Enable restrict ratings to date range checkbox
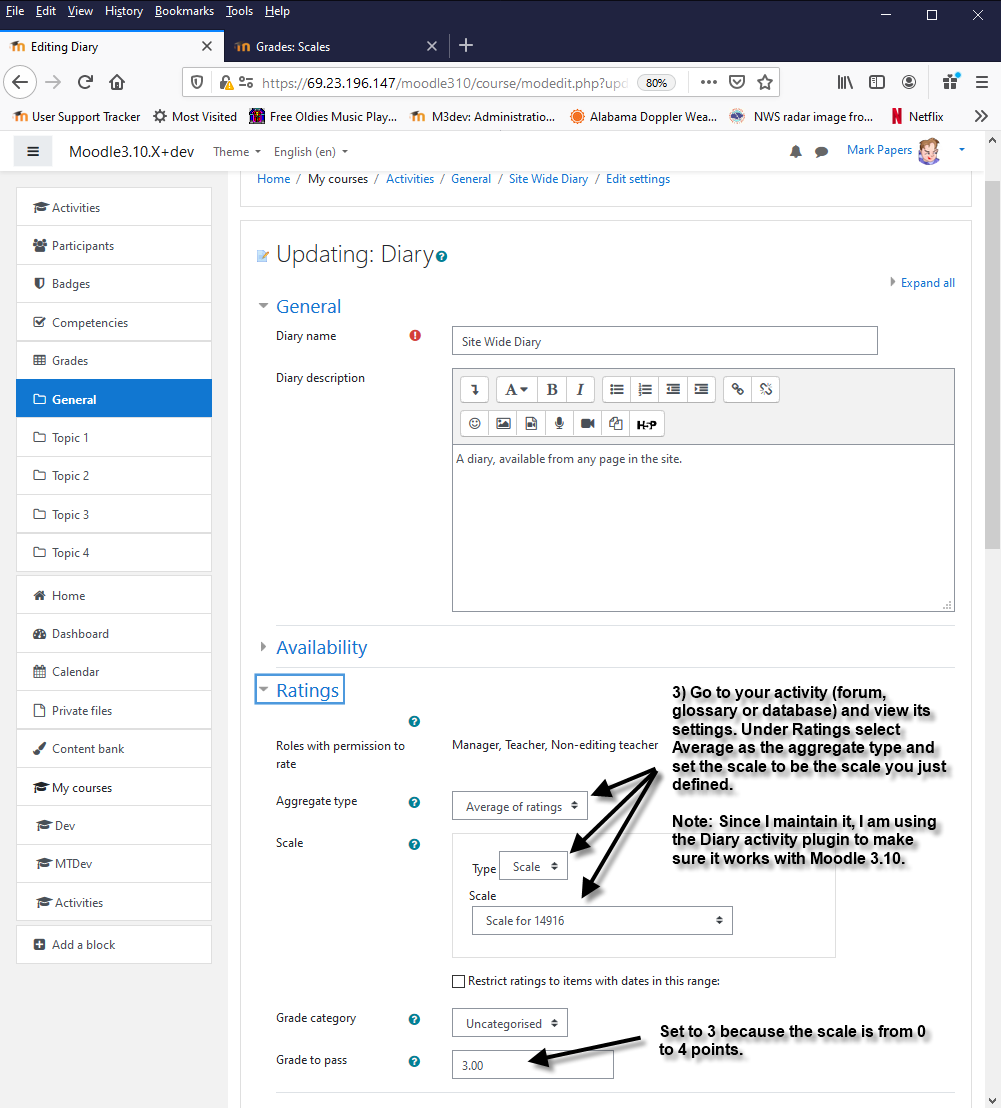The image size is (1001, 1108). 458,981
